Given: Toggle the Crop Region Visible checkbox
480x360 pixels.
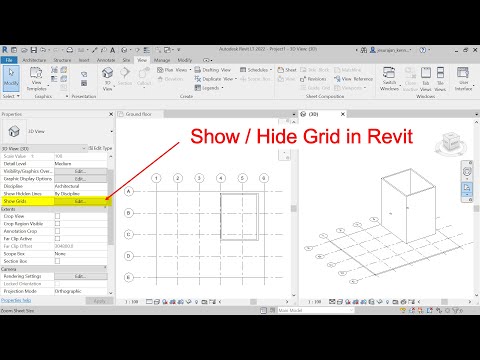Looking at the screenshot, I should click(57, 224).
